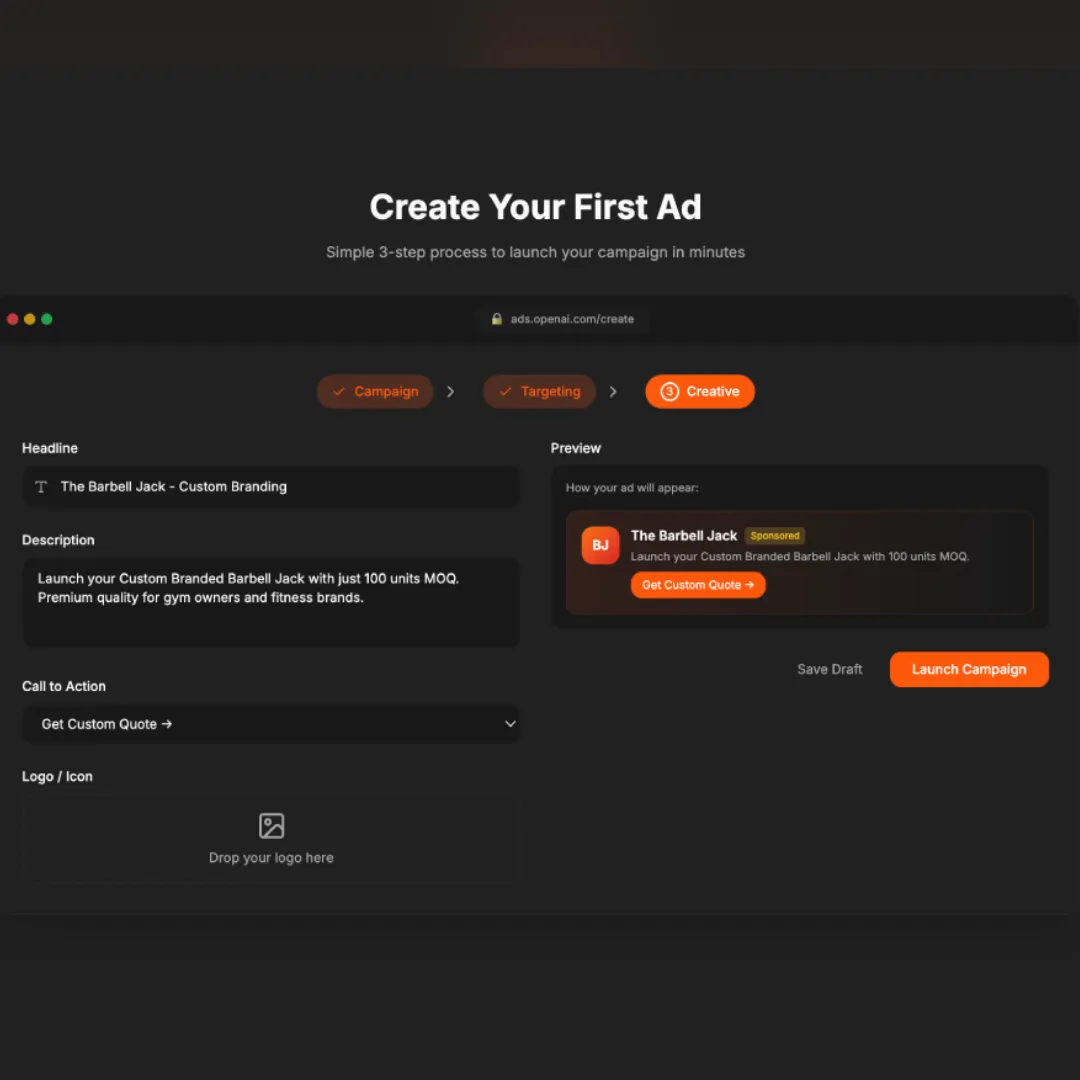
Task: Click Get Custom Quote in the preview
Action: 698,585
